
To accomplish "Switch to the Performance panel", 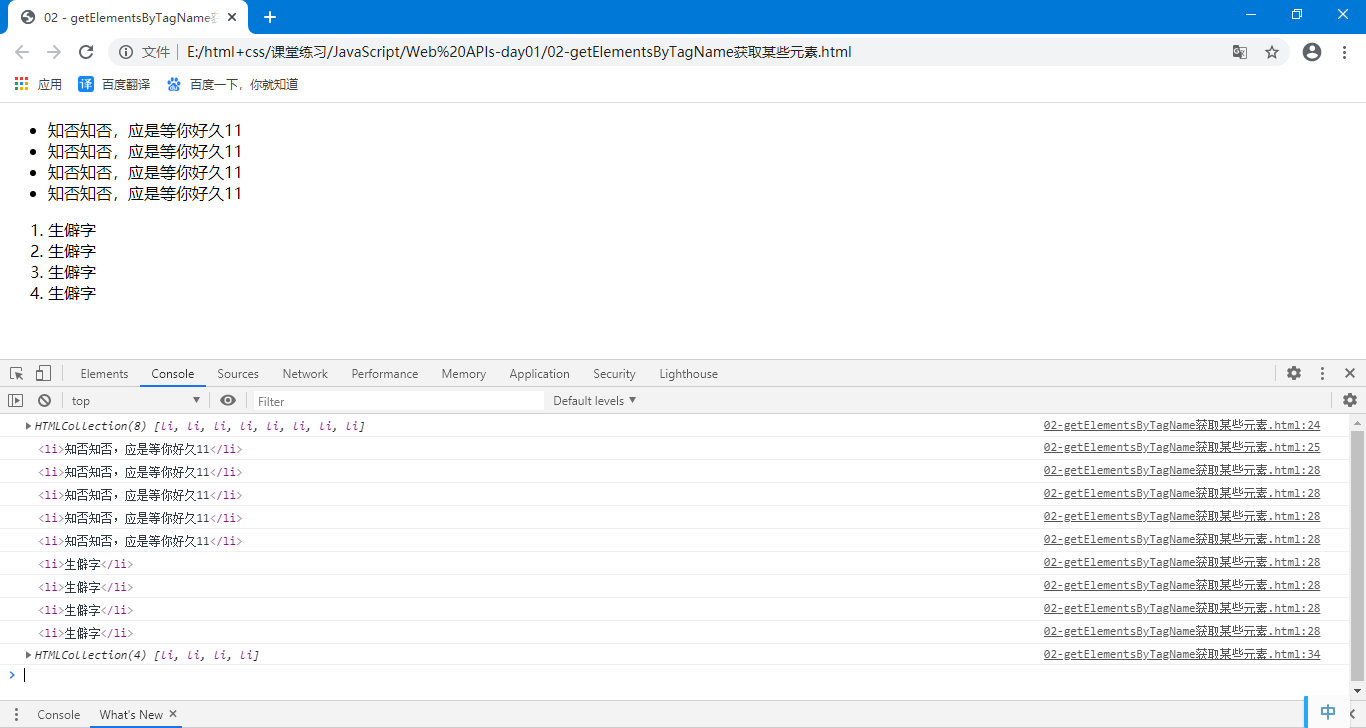I will pos(385,374).
